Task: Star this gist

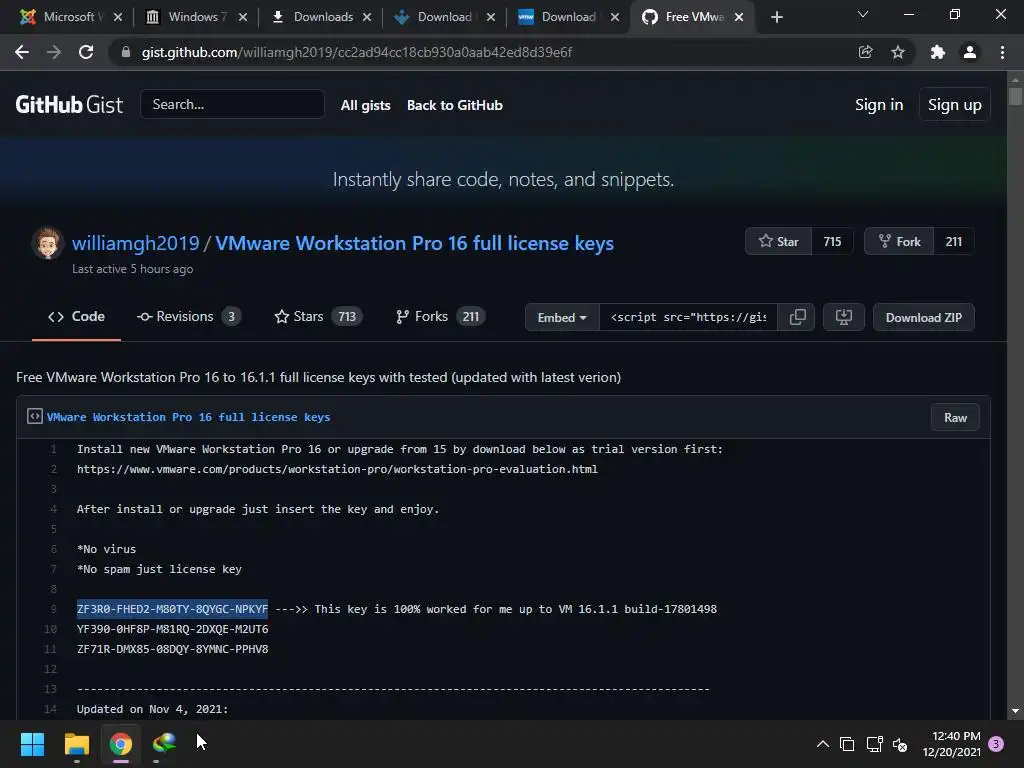Action: click(778, 242)
